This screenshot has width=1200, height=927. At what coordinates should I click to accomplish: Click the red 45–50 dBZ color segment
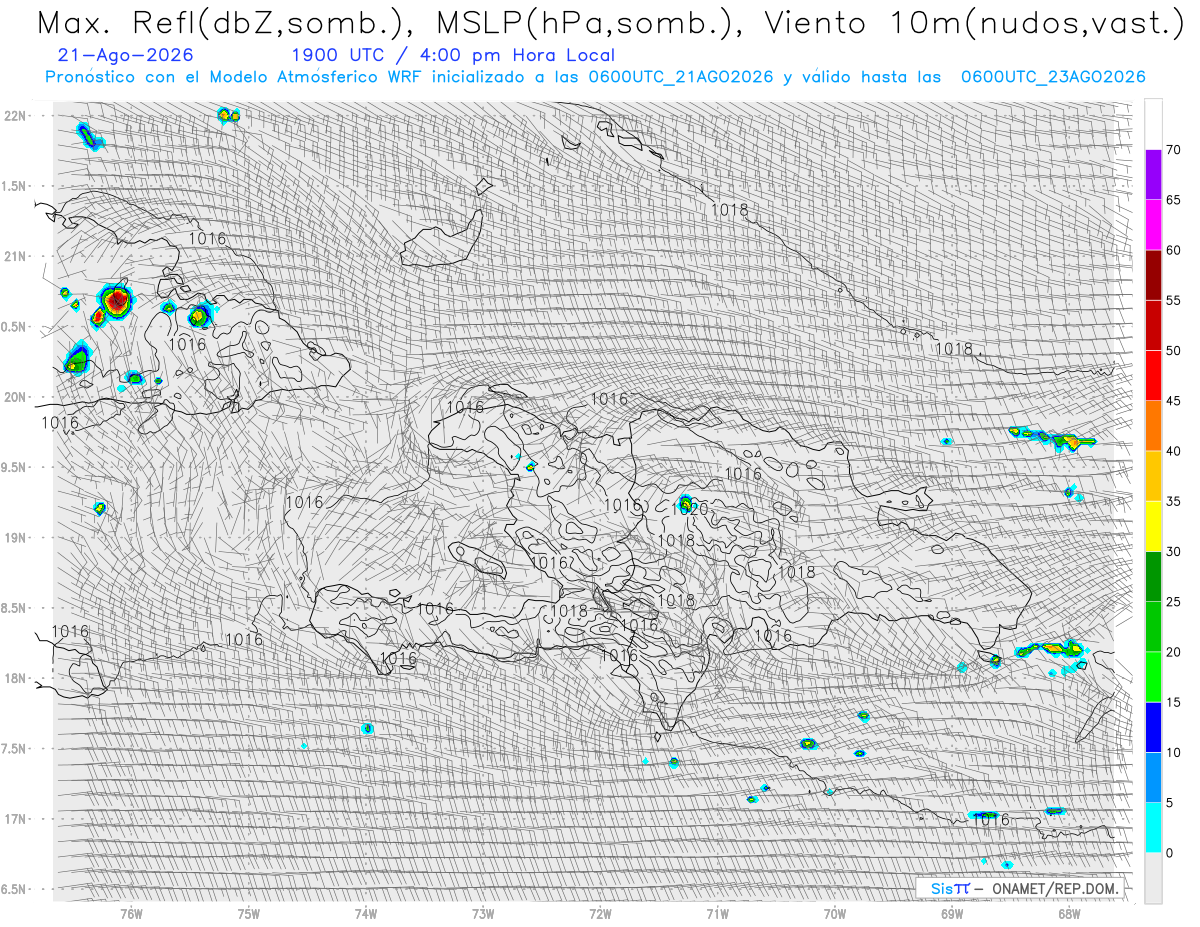[1154, 376]
